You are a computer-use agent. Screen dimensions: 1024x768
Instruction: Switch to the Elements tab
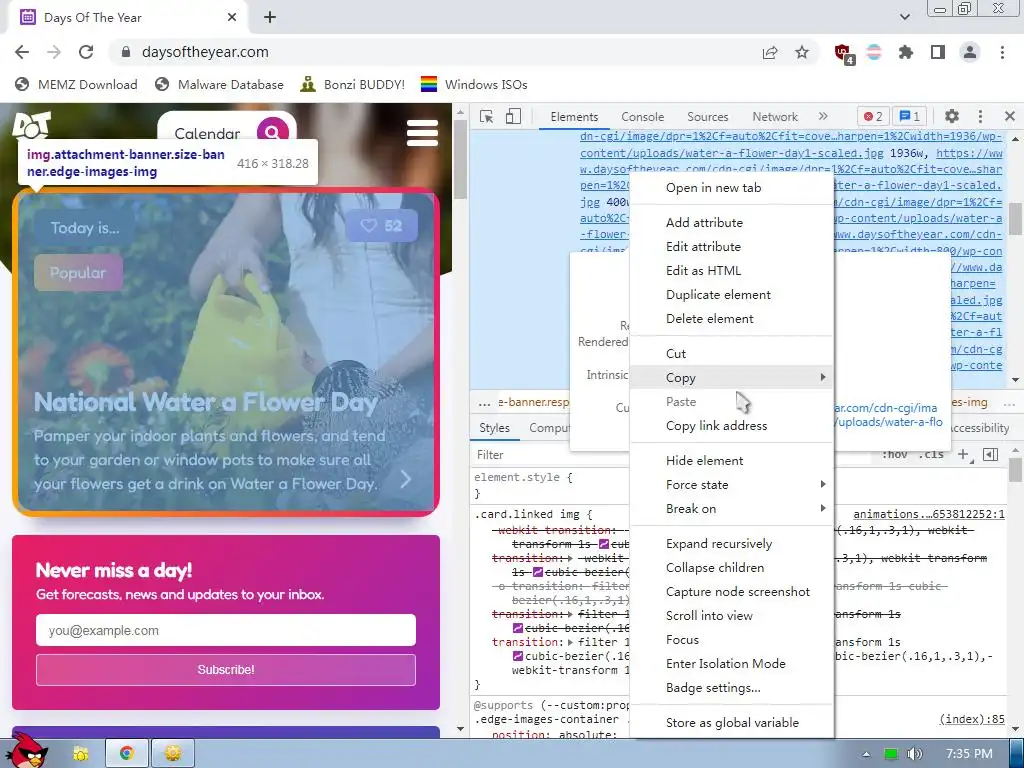(x=574, y=117)
